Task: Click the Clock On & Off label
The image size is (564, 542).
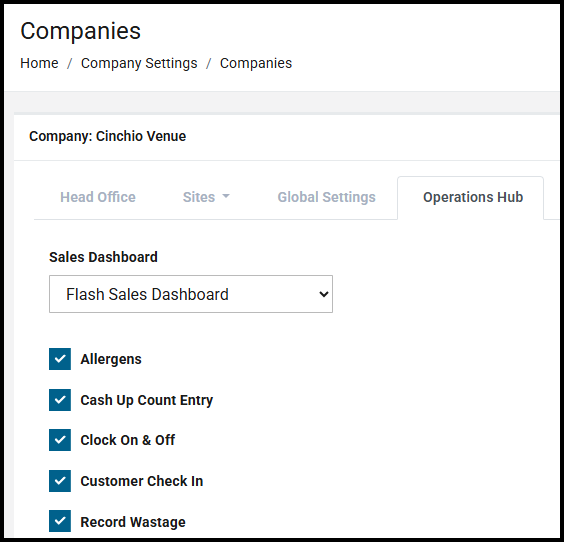Action: pyautogui.click(x=127, y=440)
